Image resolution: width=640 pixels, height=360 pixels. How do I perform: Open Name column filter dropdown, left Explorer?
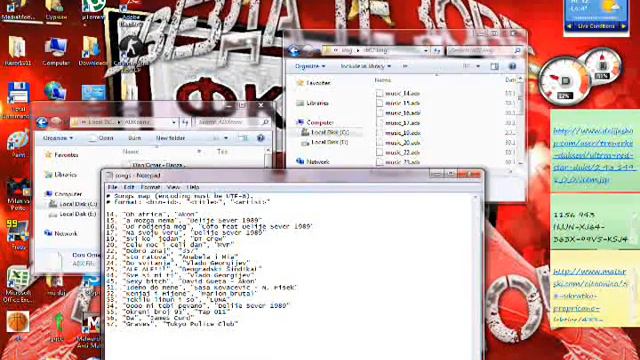(x=199, y=152)
